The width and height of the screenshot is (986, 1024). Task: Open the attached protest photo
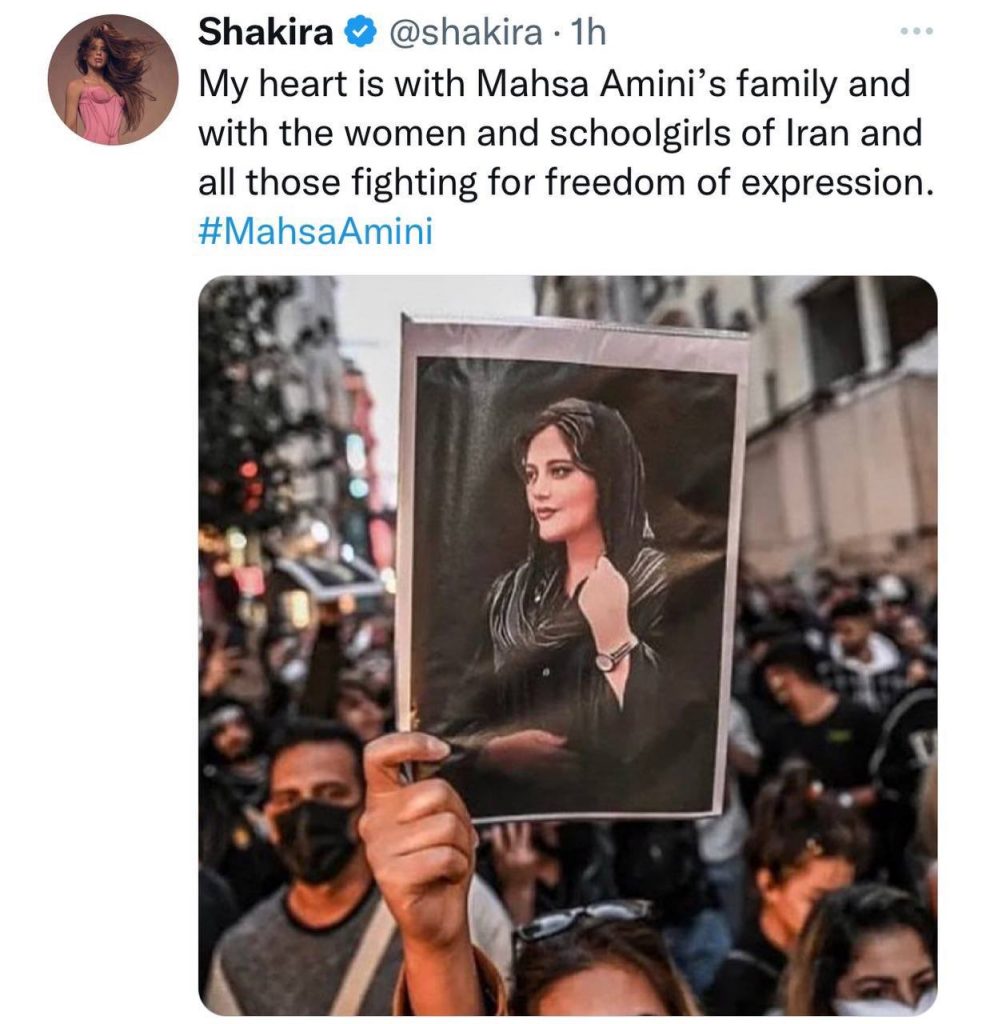[567, 645]
